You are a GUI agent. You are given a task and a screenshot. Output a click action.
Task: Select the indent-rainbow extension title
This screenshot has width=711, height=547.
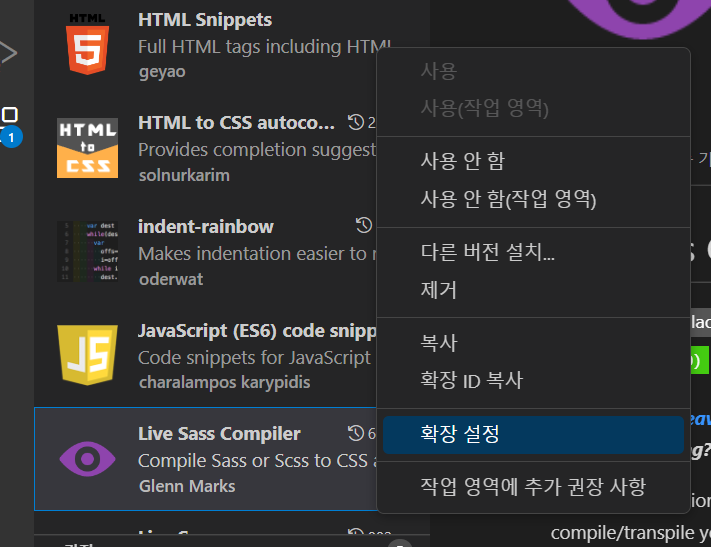[x=205, y=227]
